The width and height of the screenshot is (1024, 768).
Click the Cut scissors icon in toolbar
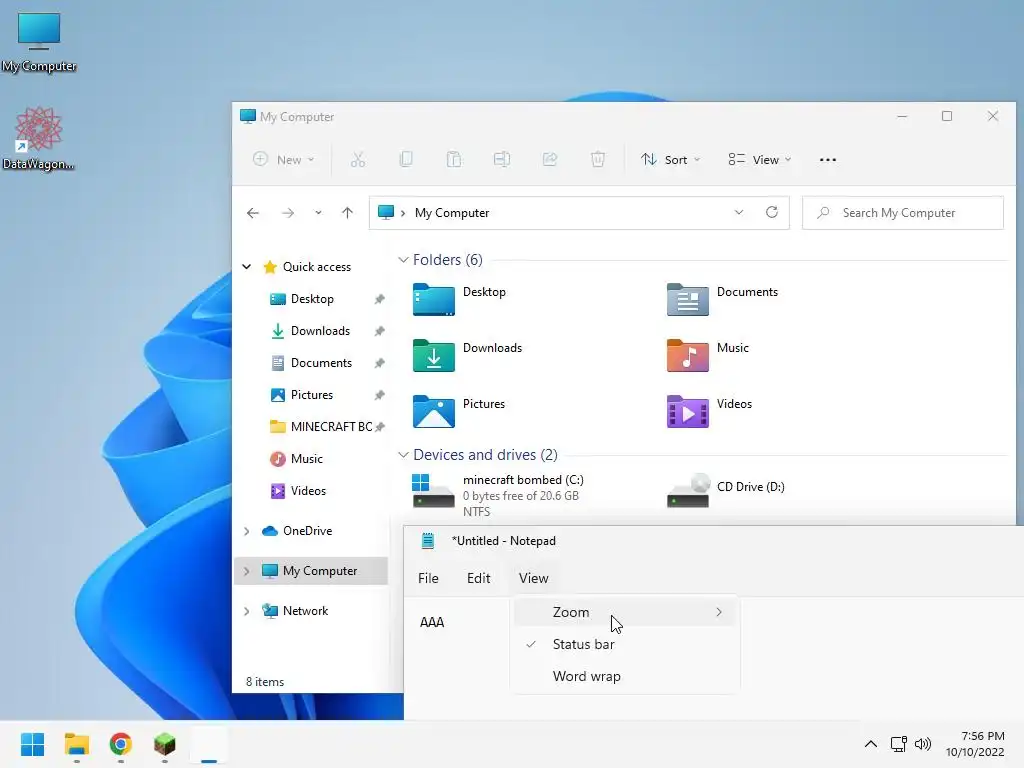pyautogui.click(x=358, y=159)
